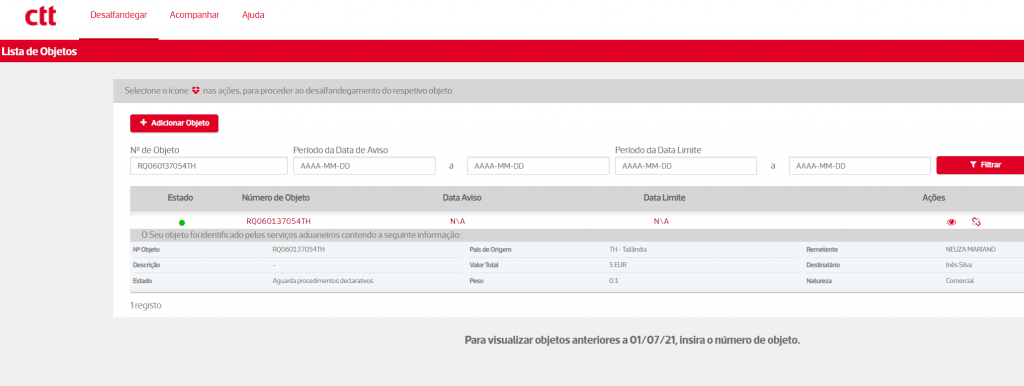The image size is (1024, 386).
Task: Click the Lista de Objetos heading
Action: 39,52
